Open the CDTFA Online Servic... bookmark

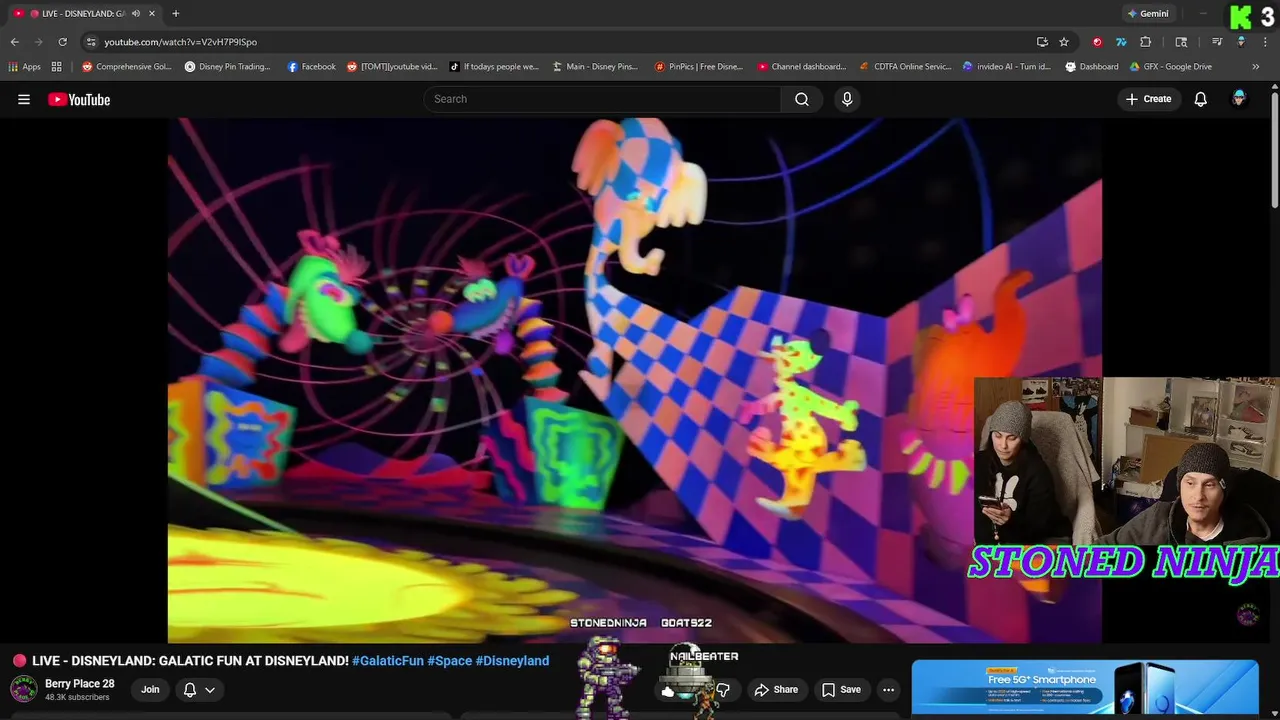tap(906, 67)
